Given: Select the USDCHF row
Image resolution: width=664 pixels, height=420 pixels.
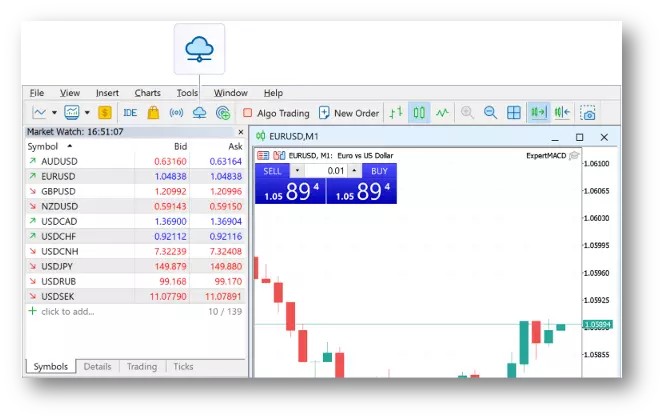Looking at the screenshot, I should 136,236.
